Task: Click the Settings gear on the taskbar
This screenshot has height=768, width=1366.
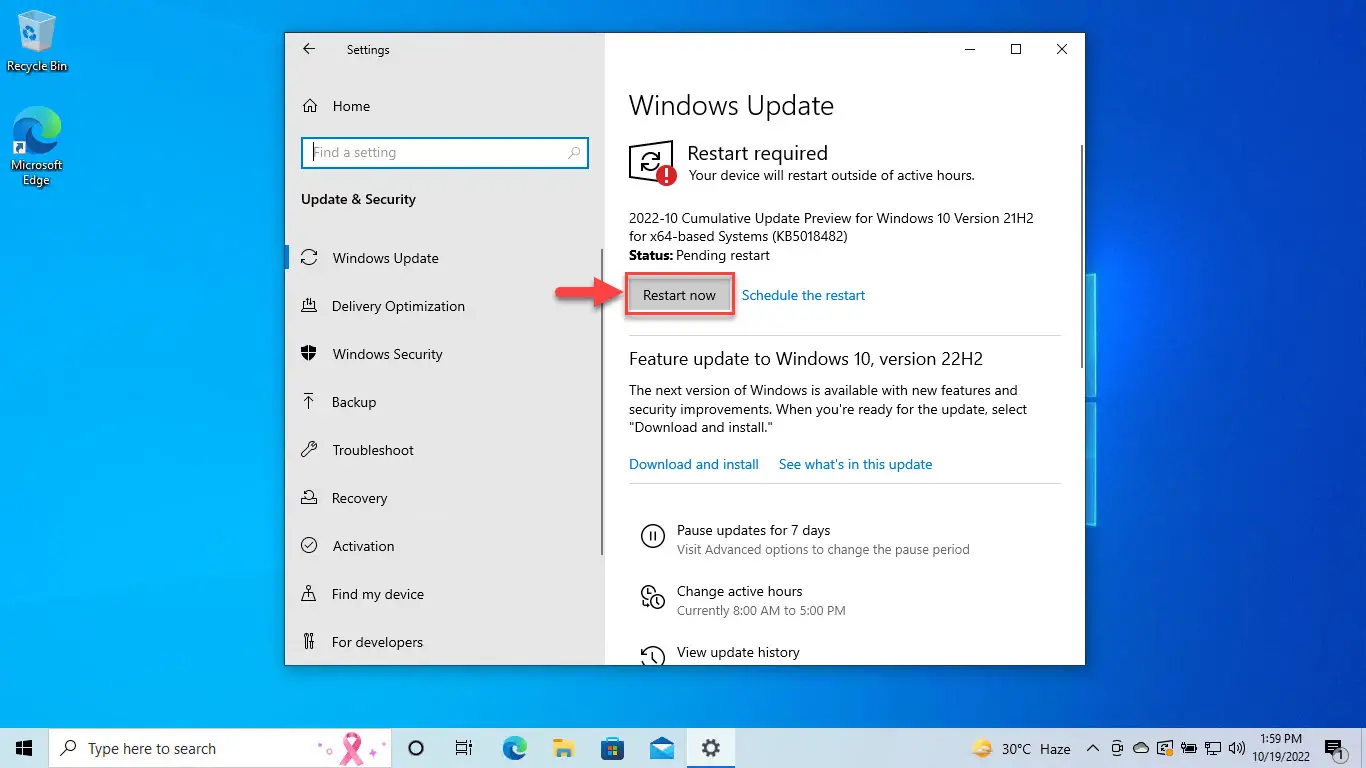Action: (x=710, y=748)
